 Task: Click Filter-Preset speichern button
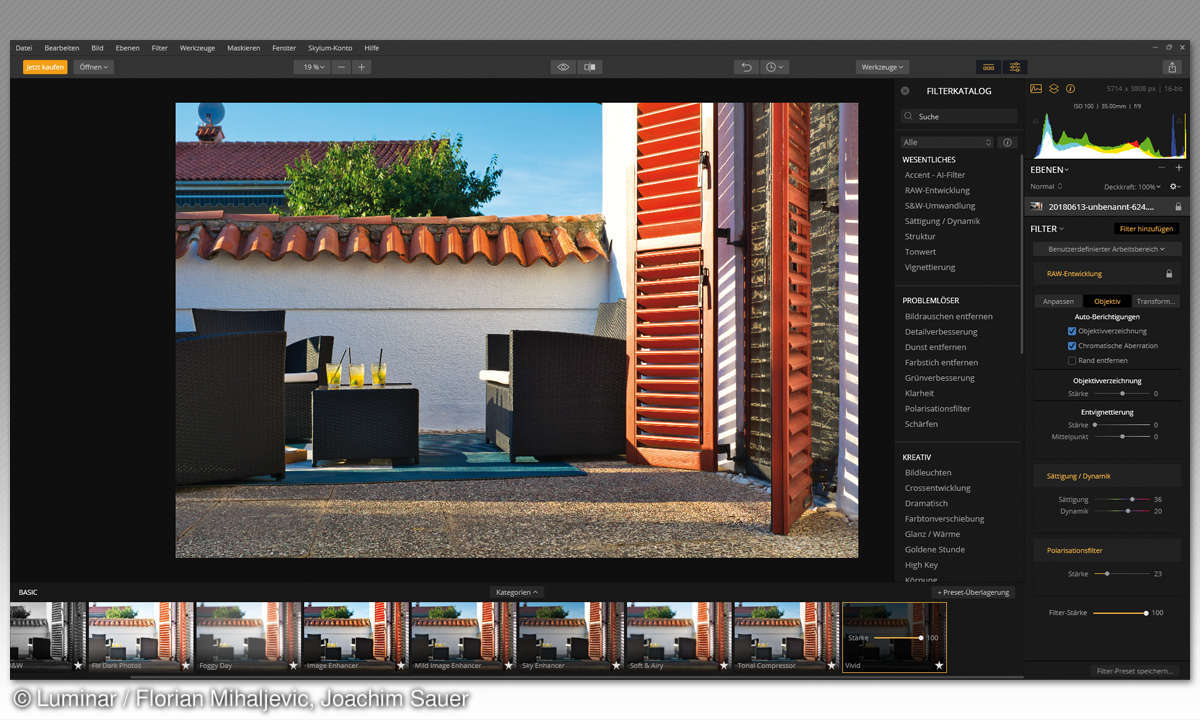(1134, 671)
